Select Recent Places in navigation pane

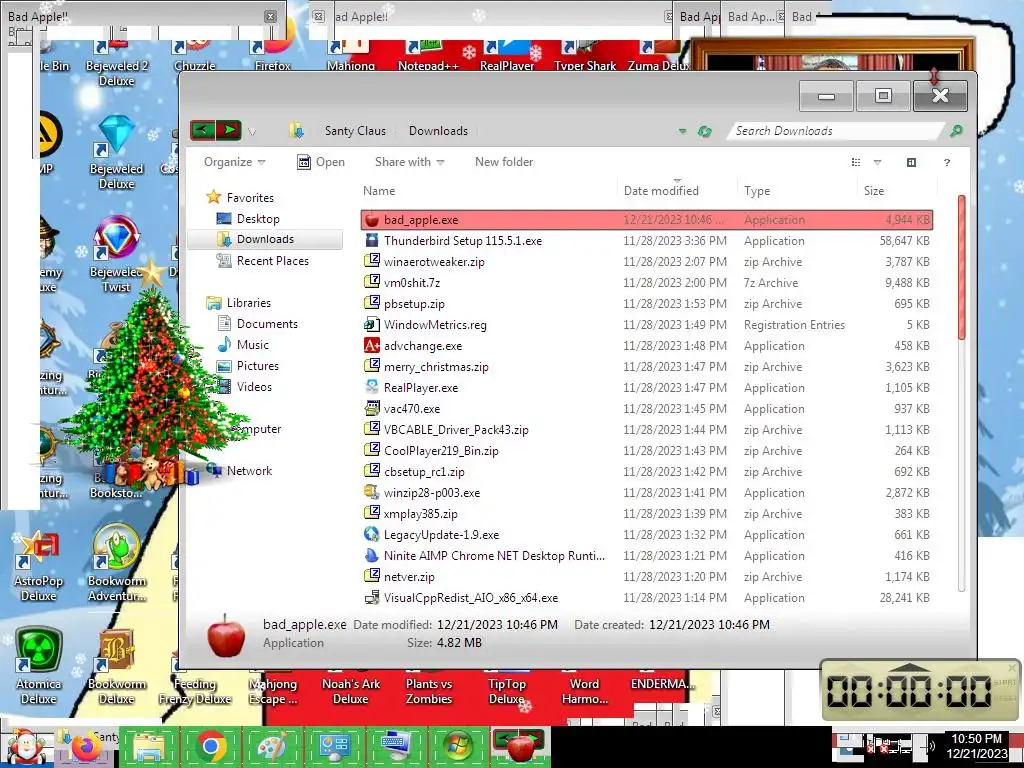click(263, 261)
